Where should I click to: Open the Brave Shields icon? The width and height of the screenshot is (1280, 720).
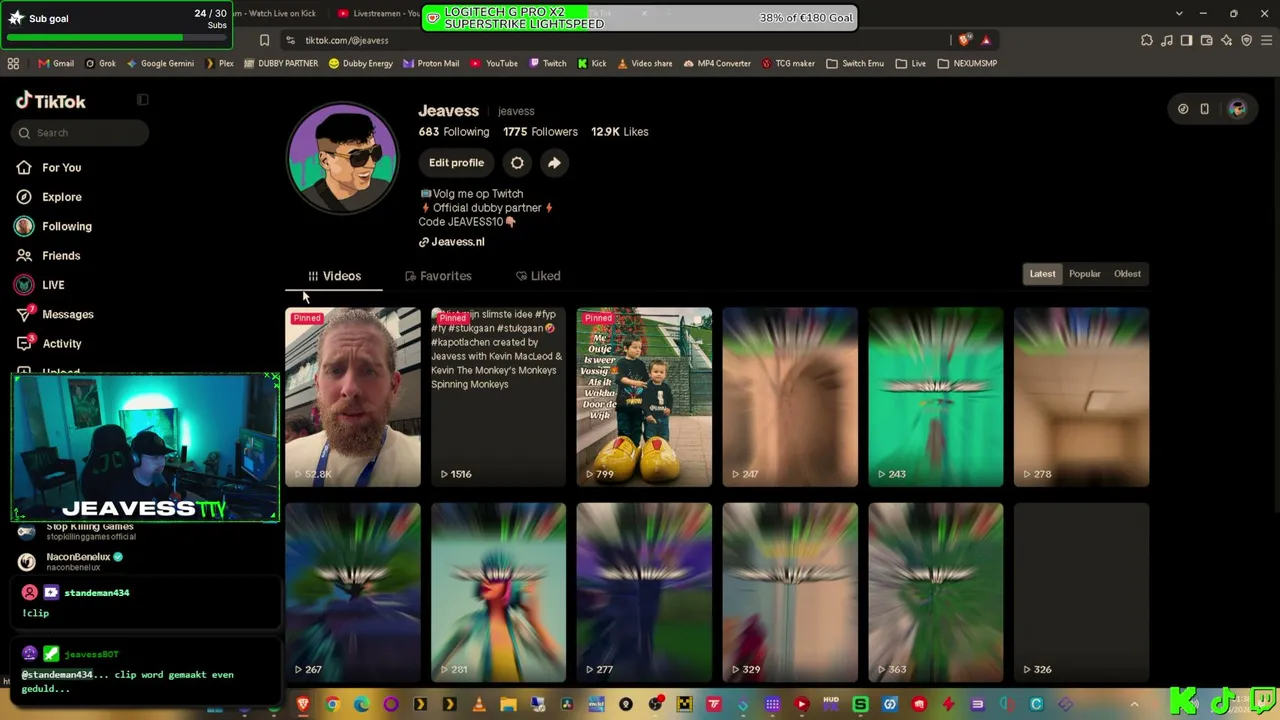(x=964, y=40)
